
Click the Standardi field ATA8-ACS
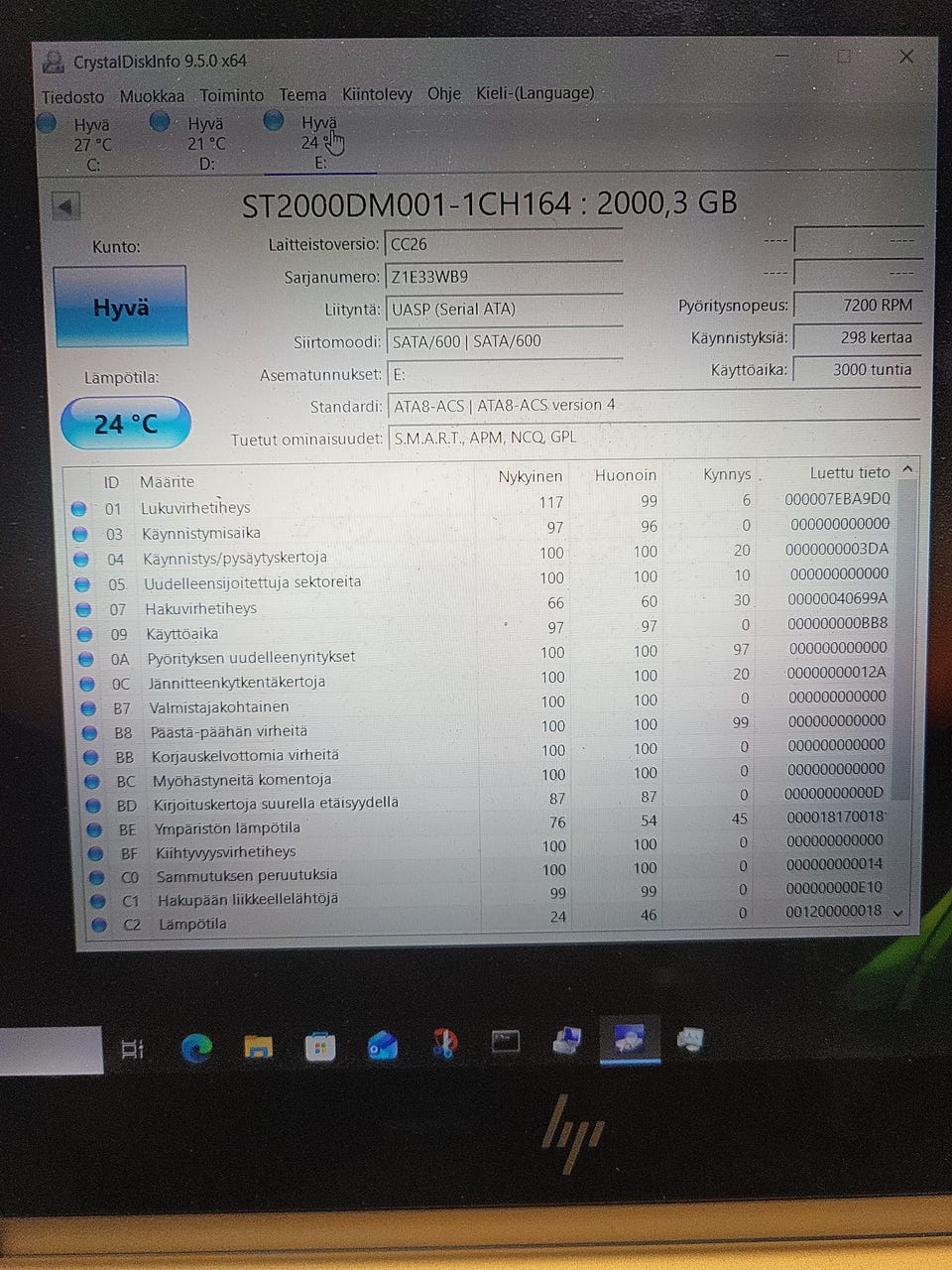pos(654,405)
